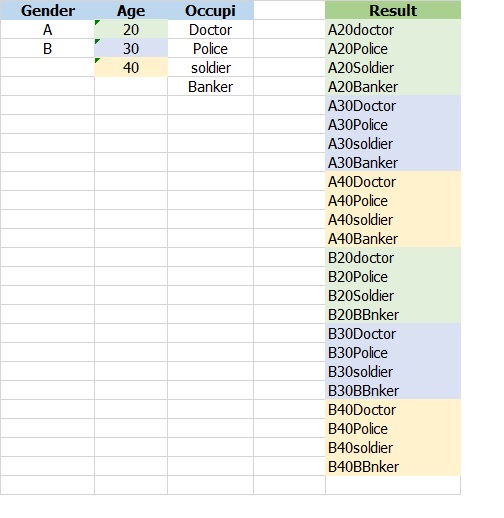Select the cell containing Doctor

(210, 29)
